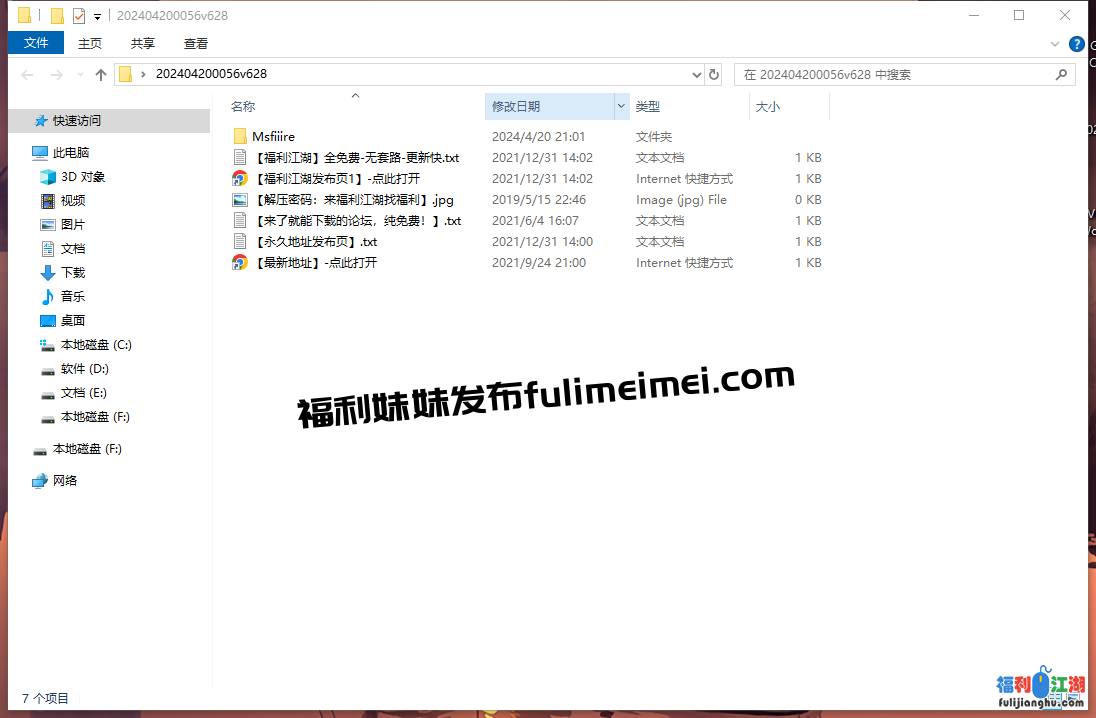Screen dimensions: 1096x718
Task: Open 本地磁盘 (C:) drive
Action: click(96, 345)
